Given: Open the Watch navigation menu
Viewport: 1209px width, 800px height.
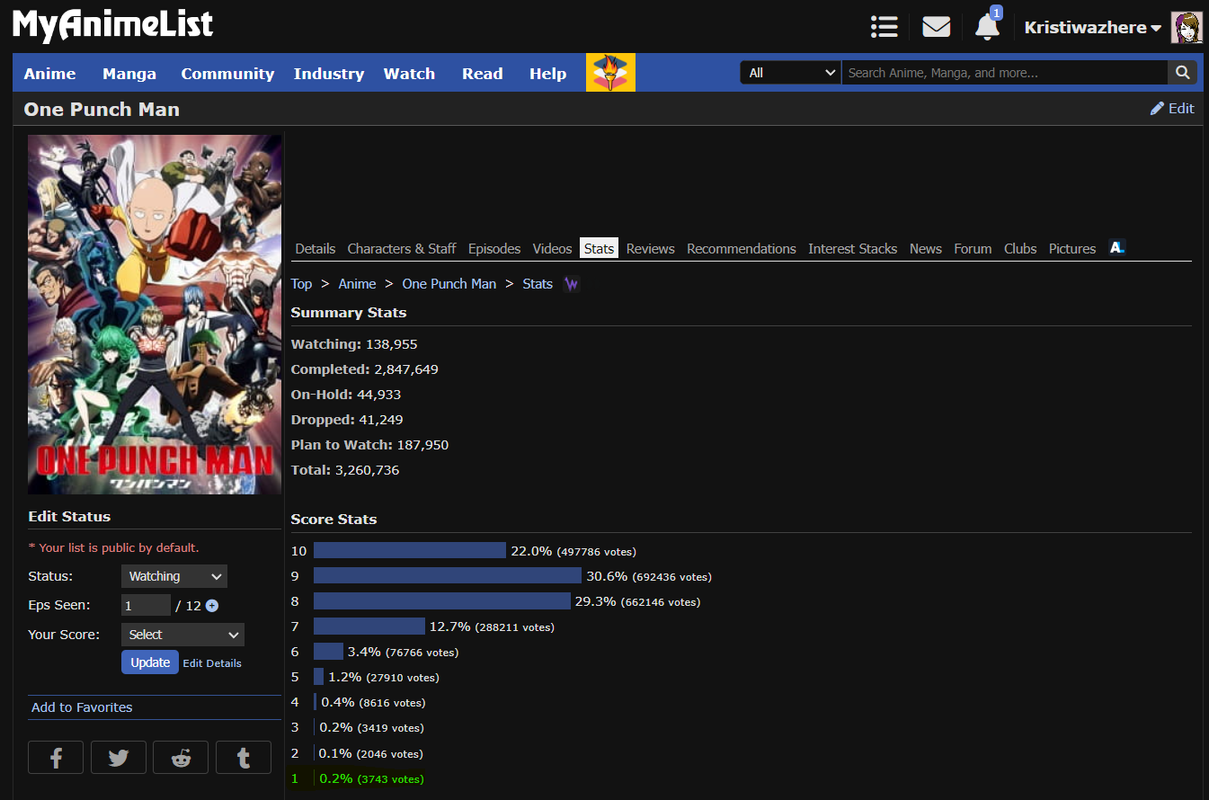Looking at the screenshot, I should point(409,73).
